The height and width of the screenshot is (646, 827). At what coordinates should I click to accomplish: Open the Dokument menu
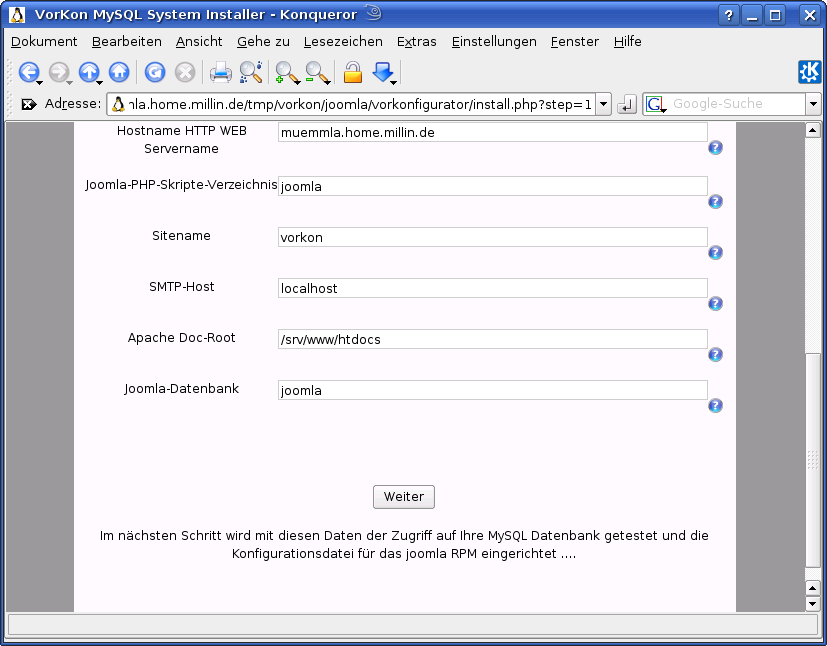pos(44,42)
